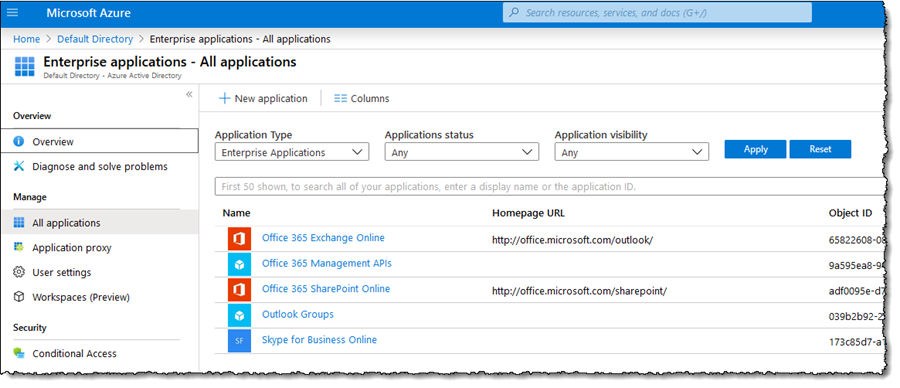Viewport: 900px width, 388px height.
Task: Click the Outlook Groups app icon
Action: coord(239,315)
